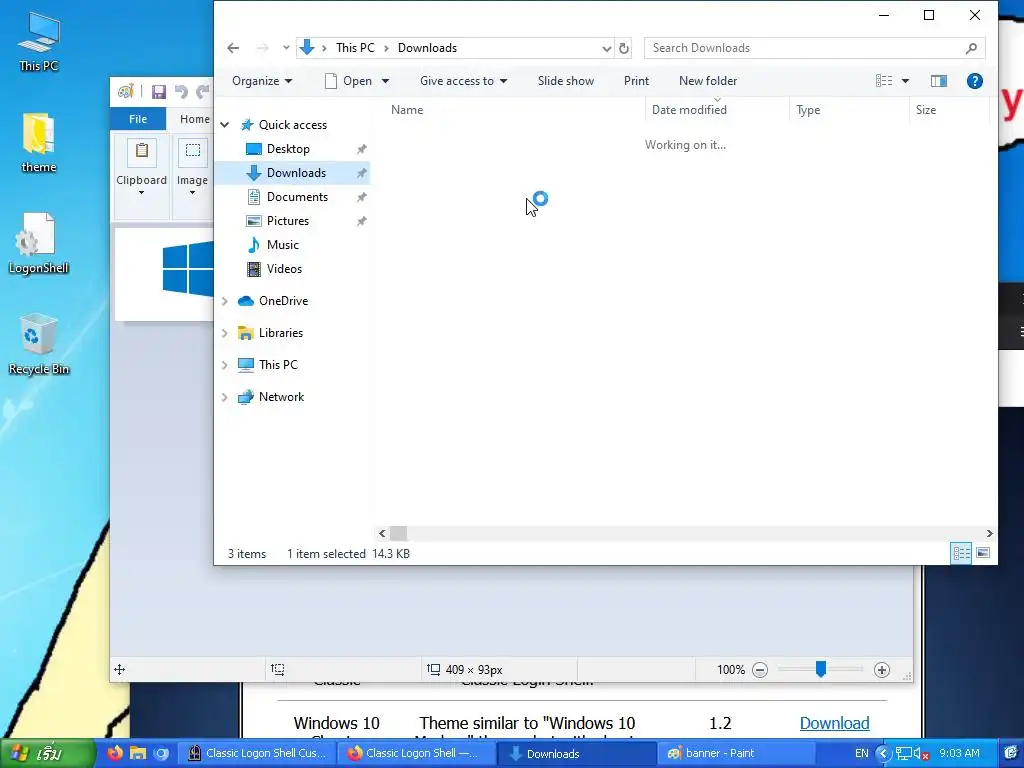Open Explorer help icon
Image resolution: width=1024 pixels, height=768 pixels.
coord(974,81)
